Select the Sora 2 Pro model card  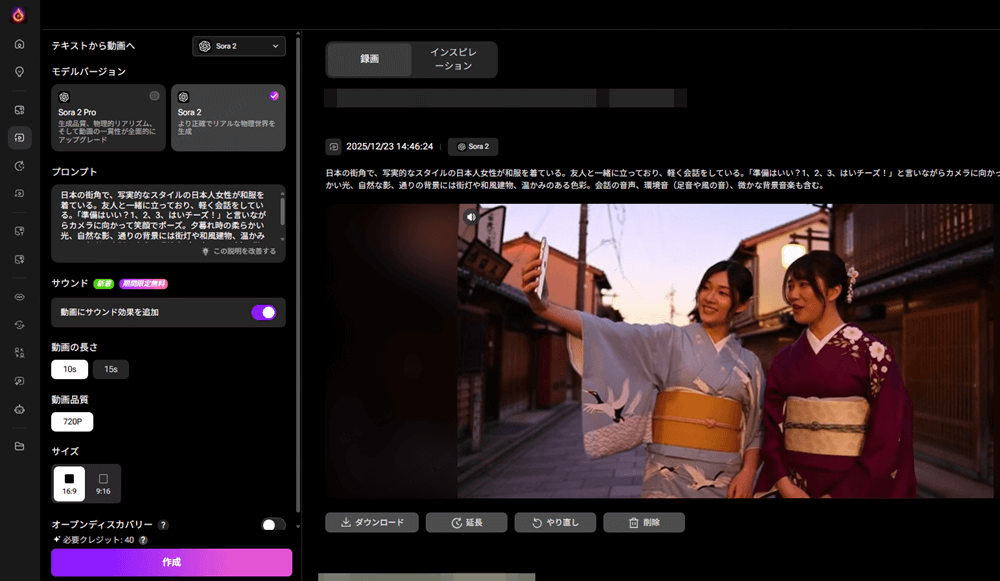pos(109,117)
